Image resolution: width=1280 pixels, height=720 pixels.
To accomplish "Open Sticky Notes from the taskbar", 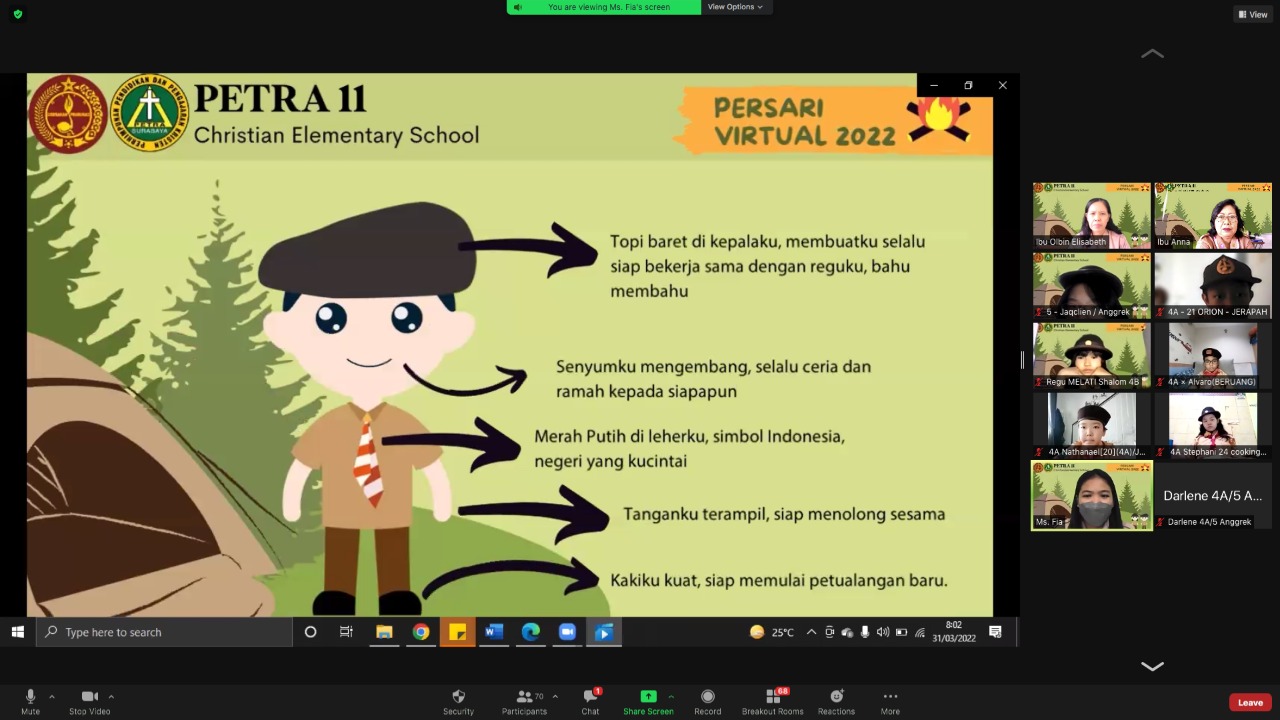I will click(x=457, y=632).
